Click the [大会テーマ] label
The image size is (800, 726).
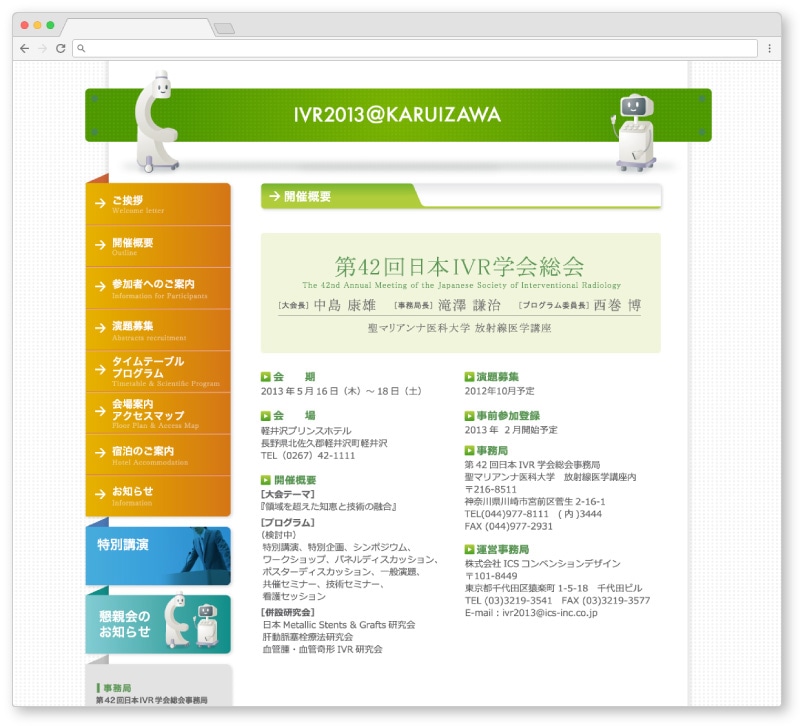click(288, 494)
